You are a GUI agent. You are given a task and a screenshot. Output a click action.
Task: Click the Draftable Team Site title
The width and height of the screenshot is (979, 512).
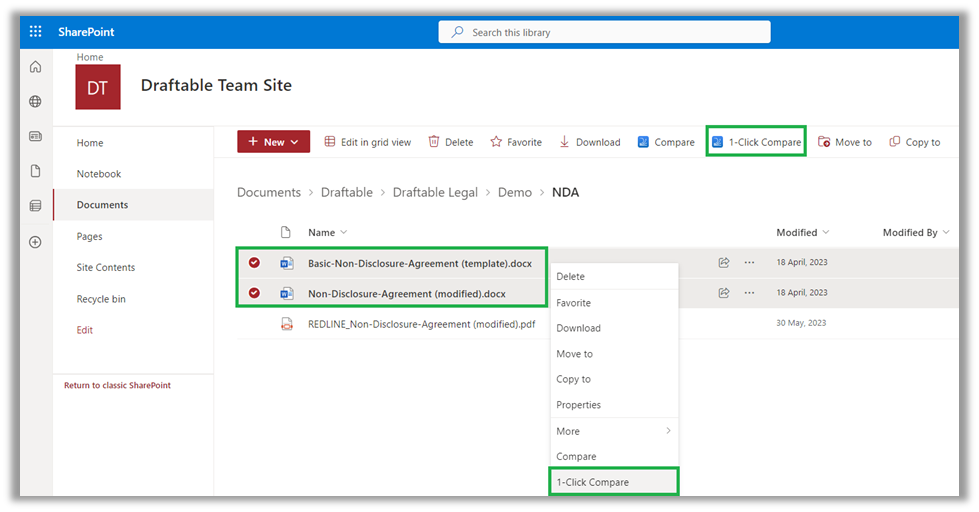(x=216, y=85)
